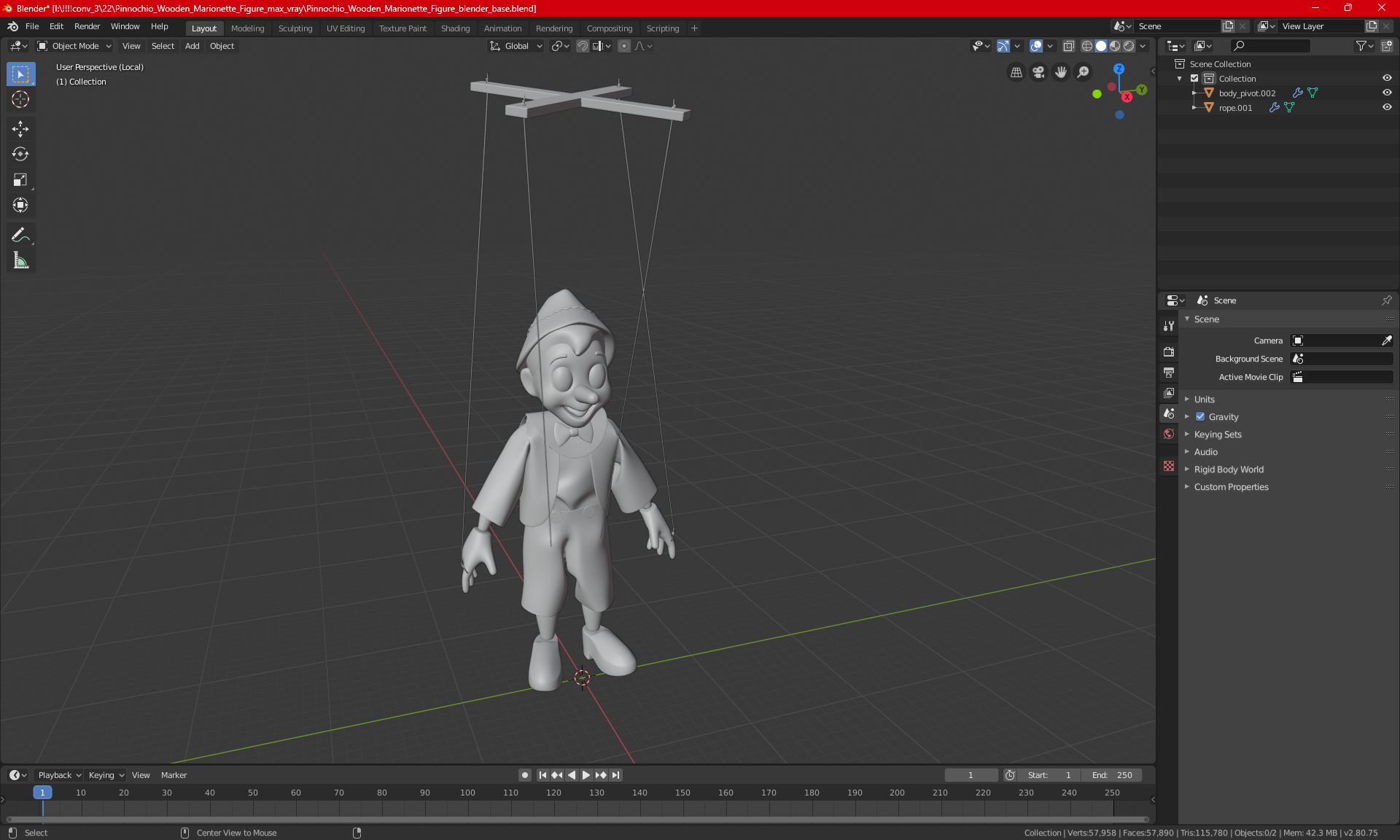This screenshot has width=1400, height=840.
Task: Click the timeline horizontal scrollbar
Action: point(577,820)
